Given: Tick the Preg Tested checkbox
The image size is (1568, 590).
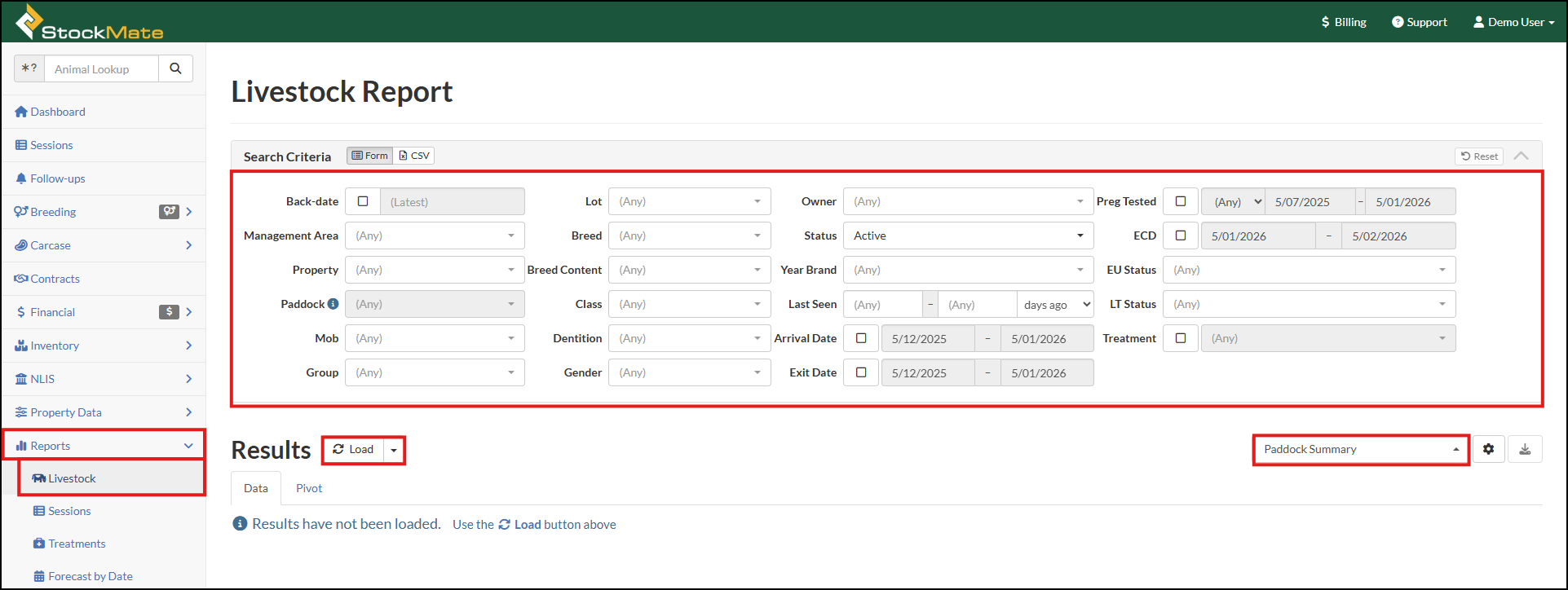Looking at the screenshot, I should (1180, 201).
